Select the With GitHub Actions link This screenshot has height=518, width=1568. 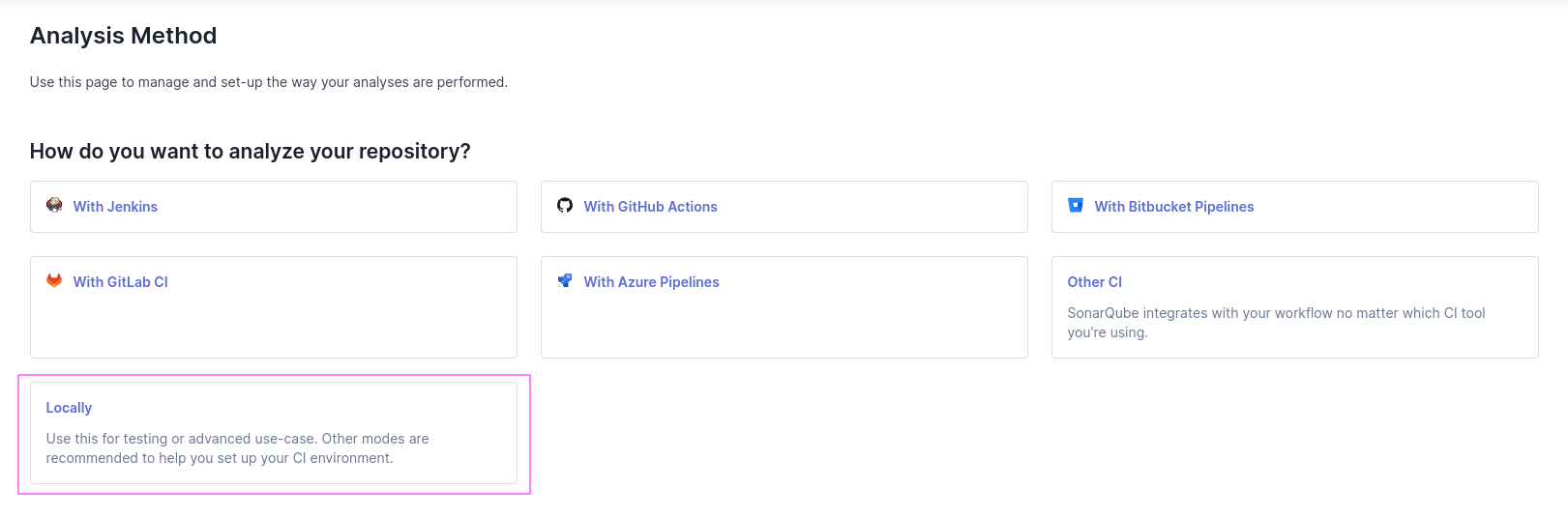(650, 207)
